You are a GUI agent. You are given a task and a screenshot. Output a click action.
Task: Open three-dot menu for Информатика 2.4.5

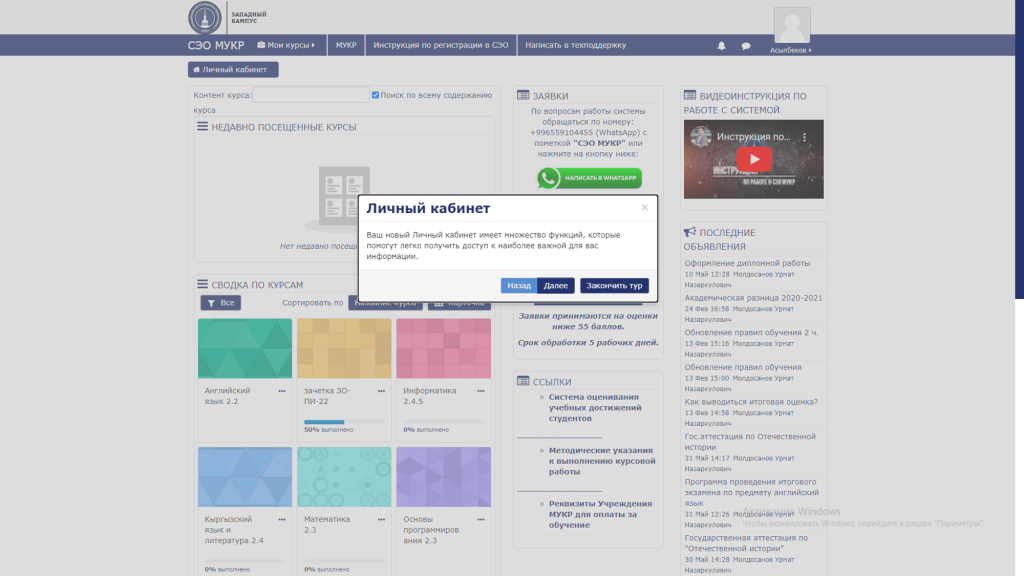pyautogui.click(x=480, y=391)
